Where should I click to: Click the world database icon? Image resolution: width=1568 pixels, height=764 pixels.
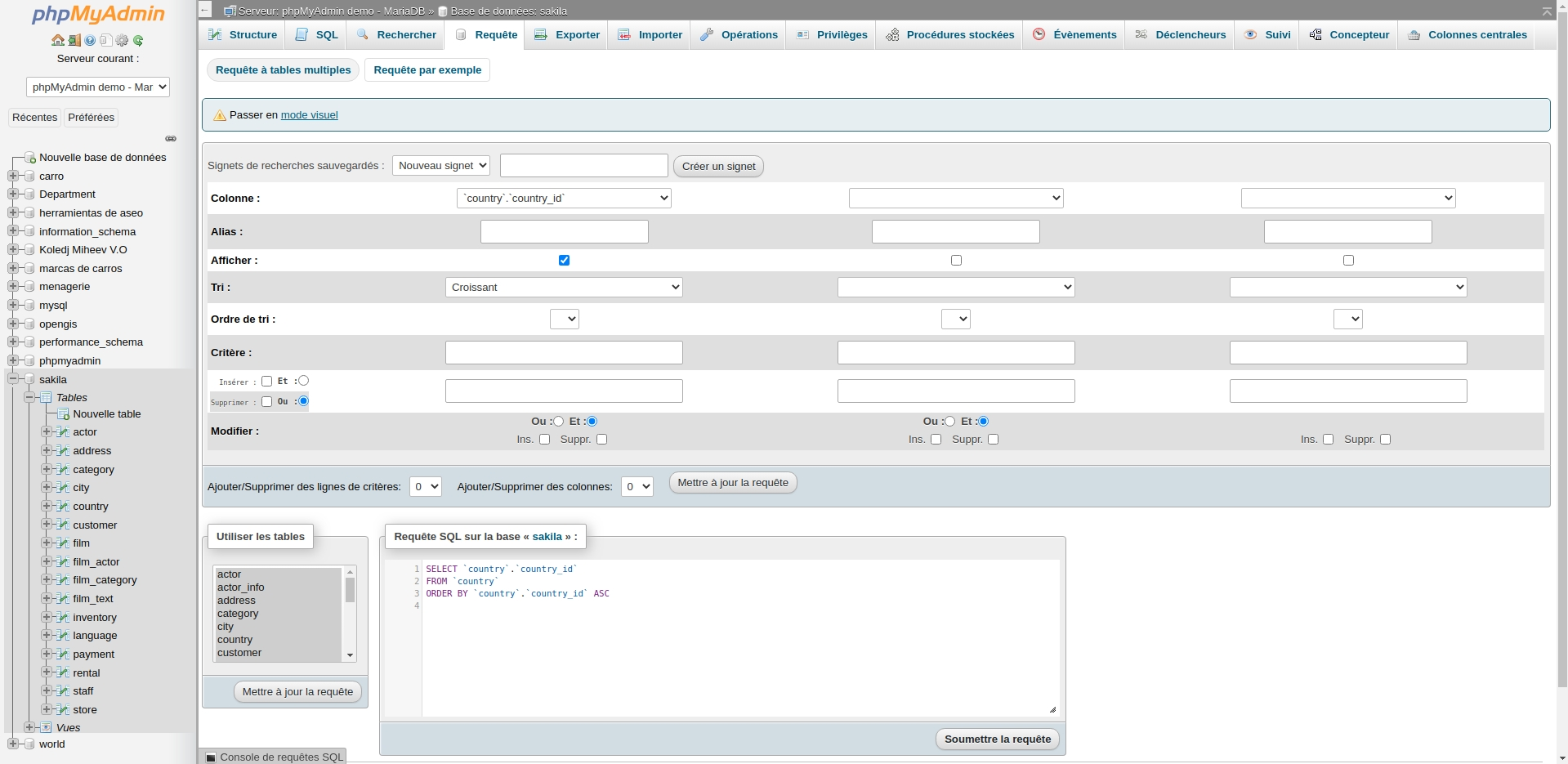tap(30, 744)
